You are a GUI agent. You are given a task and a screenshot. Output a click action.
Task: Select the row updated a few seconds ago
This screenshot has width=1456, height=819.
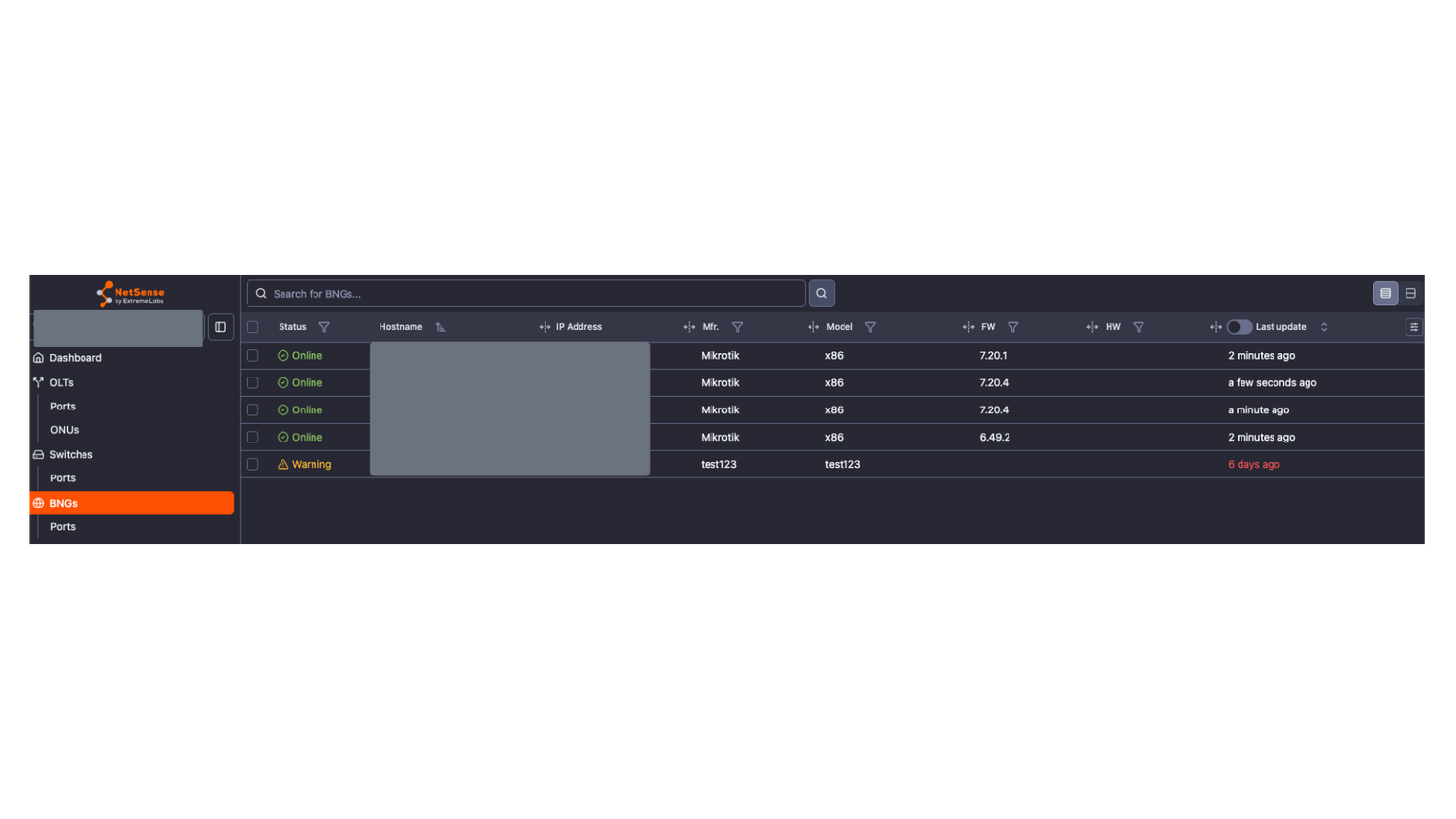pyautogui.click(x=252, y=383)
